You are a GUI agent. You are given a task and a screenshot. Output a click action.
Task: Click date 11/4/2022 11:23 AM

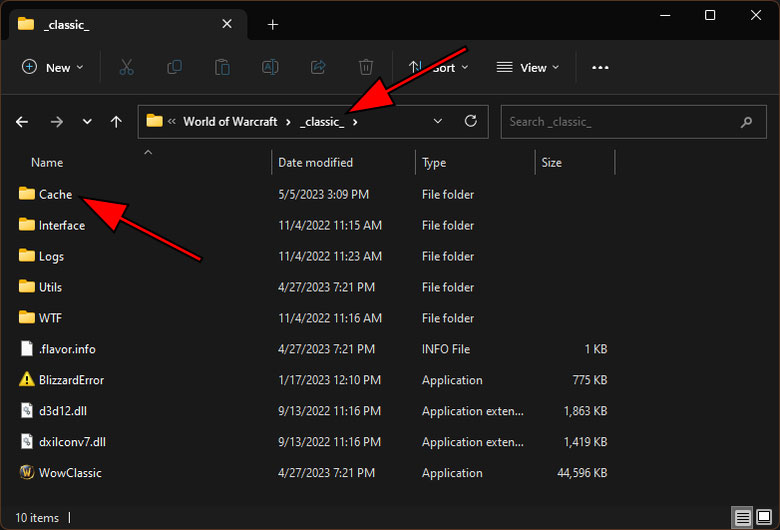pyautogui.click(x=330, y=256)
